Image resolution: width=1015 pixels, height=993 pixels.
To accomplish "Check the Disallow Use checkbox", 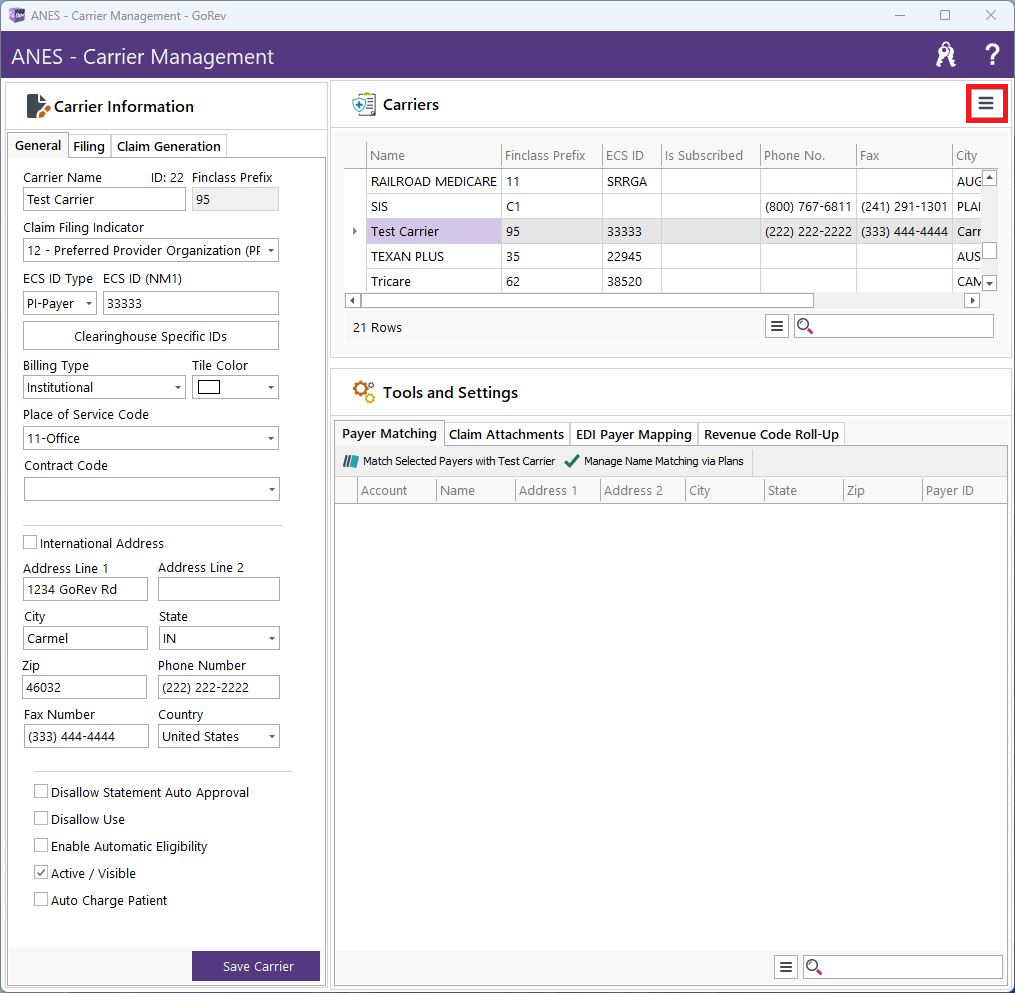I will coord(41,819).
